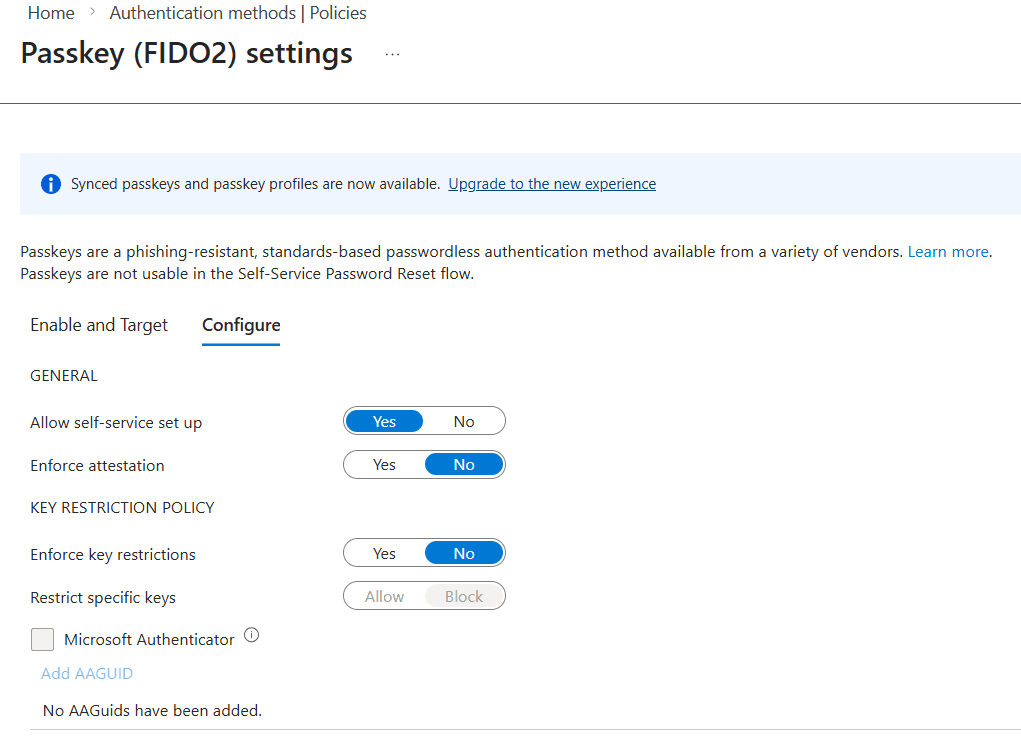This screenshot has height=740, width=1021.
Task: Click the Microsoft Authenticator info tooltip icon
Action: [x=251, y=635]
